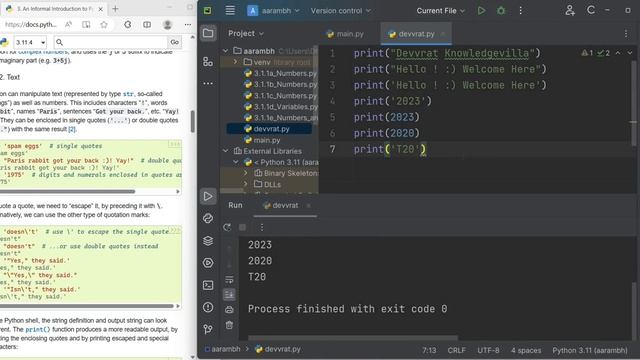
Task: Toggle scroll to end in Run console
Action: click(x=229, y=295)
